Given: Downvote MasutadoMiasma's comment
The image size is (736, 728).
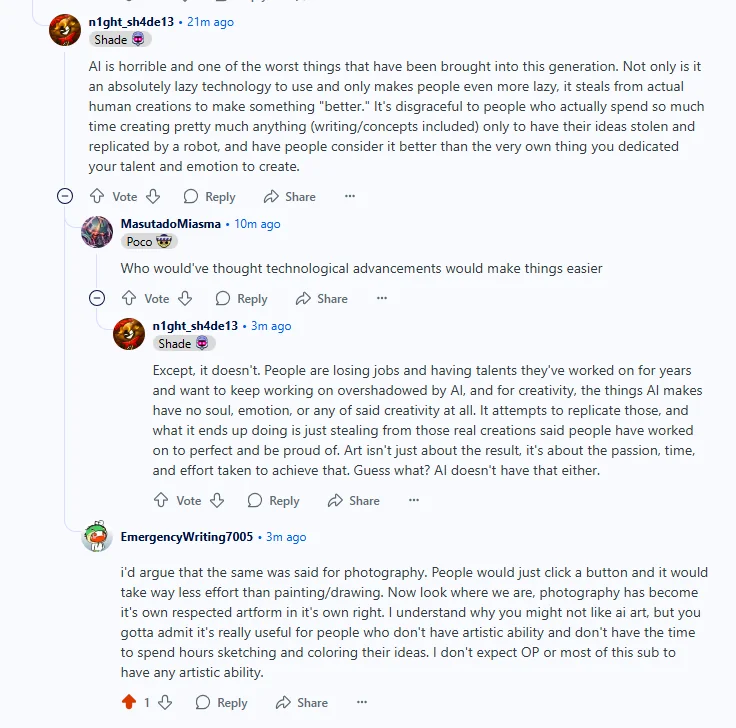Looking at the screenshot, I should pyautogui.click(x=185, y=298).
